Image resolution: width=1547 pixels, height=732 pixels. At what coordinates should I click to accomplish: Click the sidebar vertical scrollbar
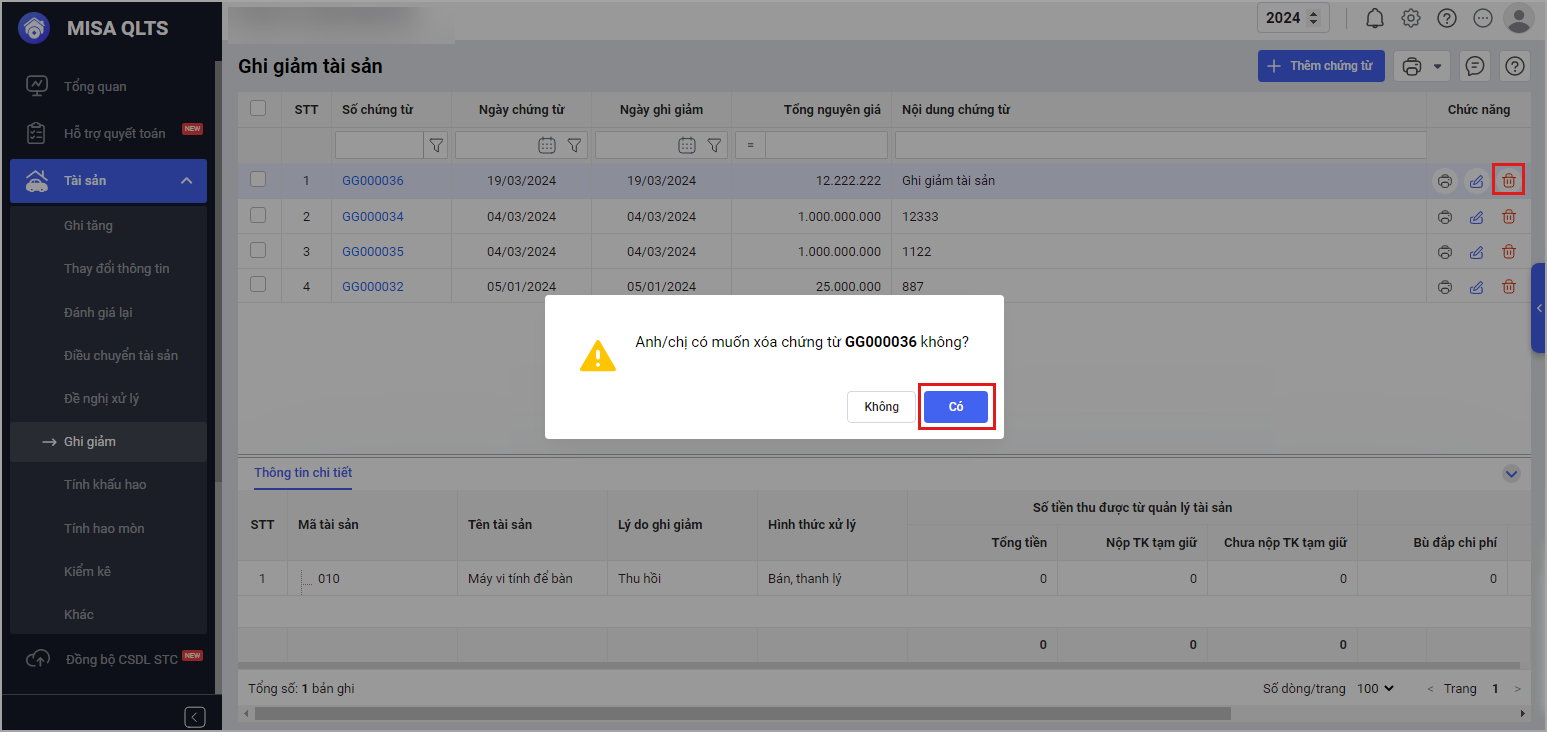pos(217,272)
